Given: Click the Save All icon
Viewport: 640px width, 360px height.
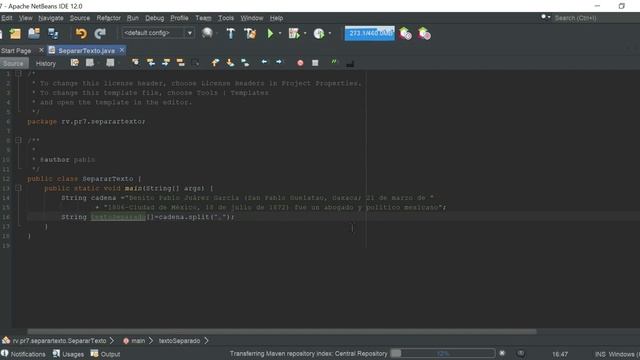Looking at the screenshot, I should point(53,33).
